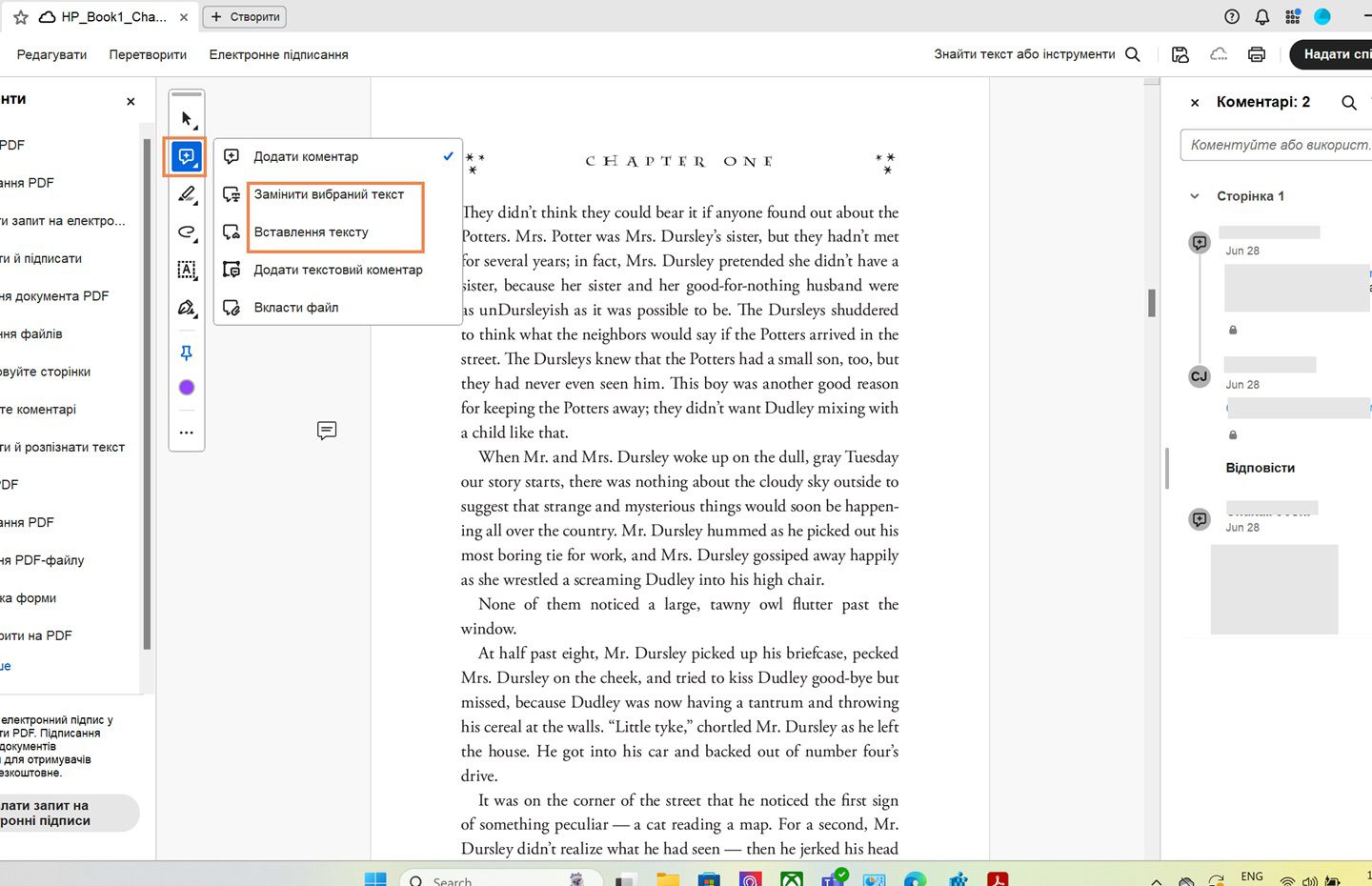Screen dimensions: 1372x886
Task: Select the freehand draw lasso tool
Action: pyautogui.click(x=187, y=232)
